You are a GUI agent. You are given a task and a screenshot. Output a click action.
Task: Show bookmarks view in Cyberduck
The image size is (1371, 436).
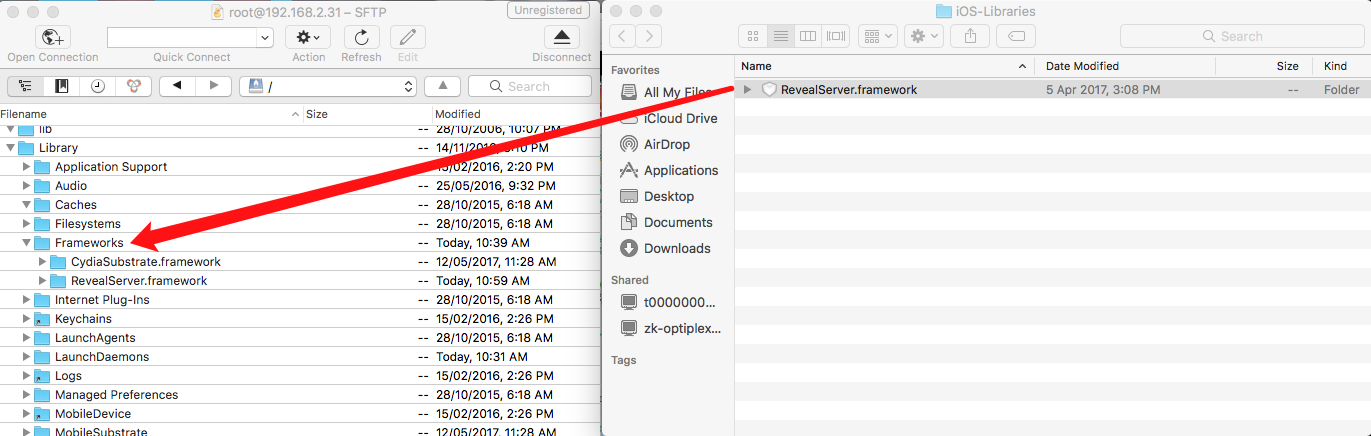pyautogui.click(x=62, y=86)
